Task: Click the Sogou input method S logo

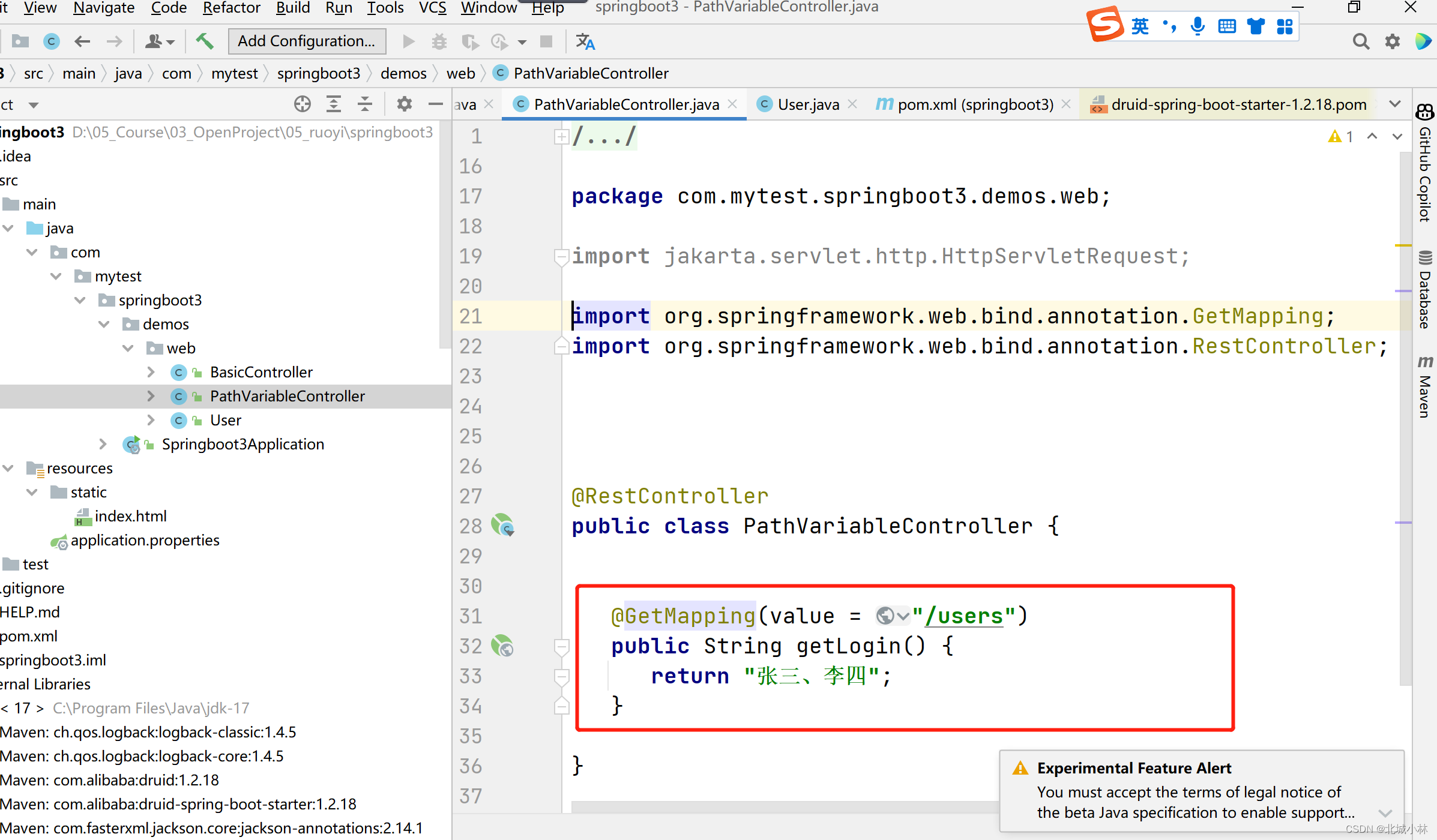Action: coord(1104,25)
